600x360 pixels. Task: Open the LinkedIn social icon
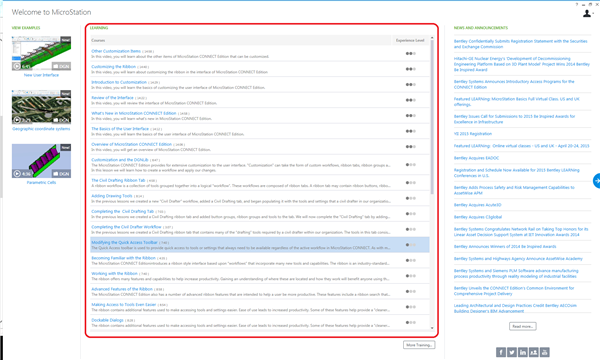click(523, 352)
